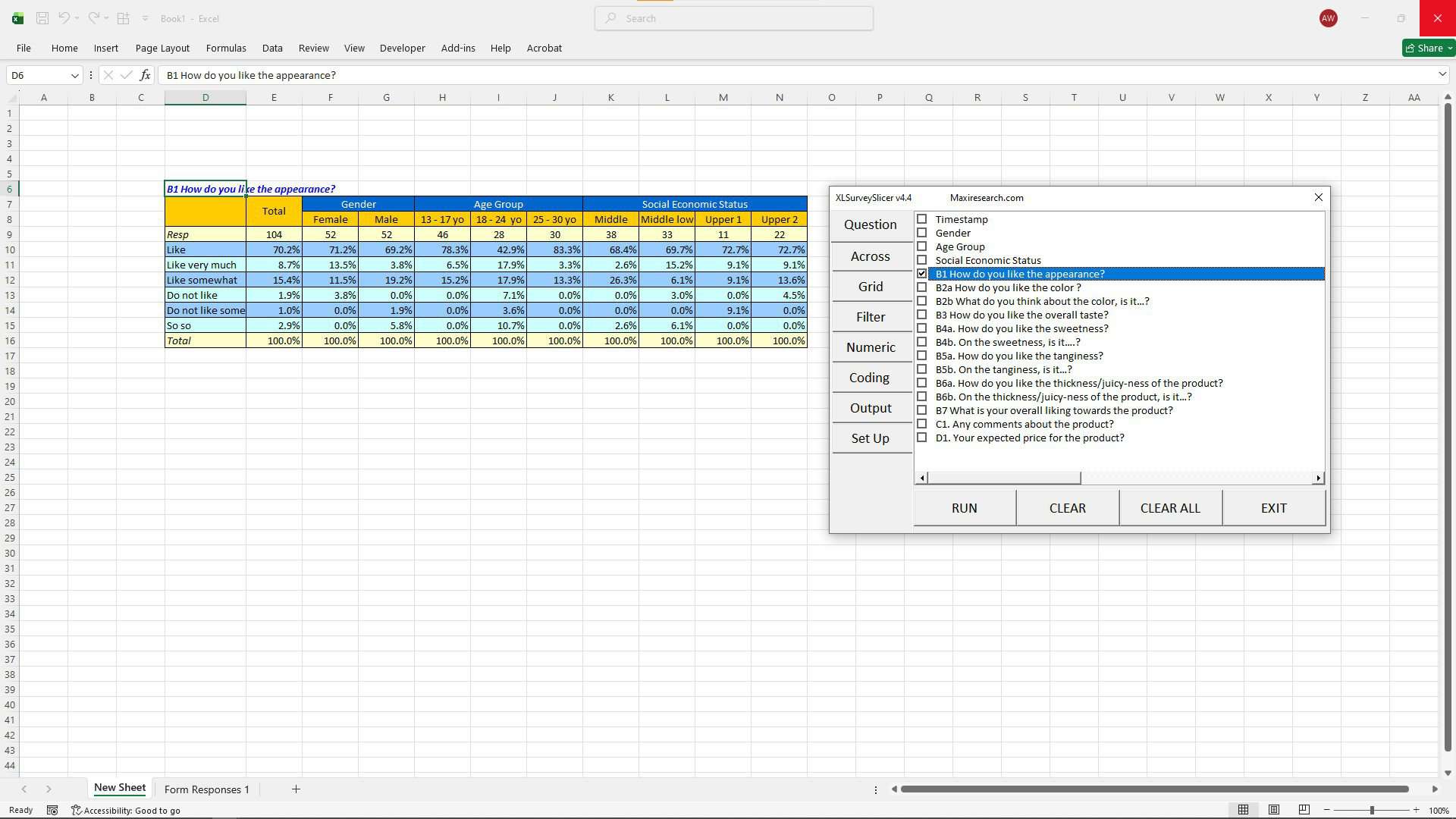Click the form icon in the quick access toolbar
The image size is (1456, 819).
tap(123, 18)
